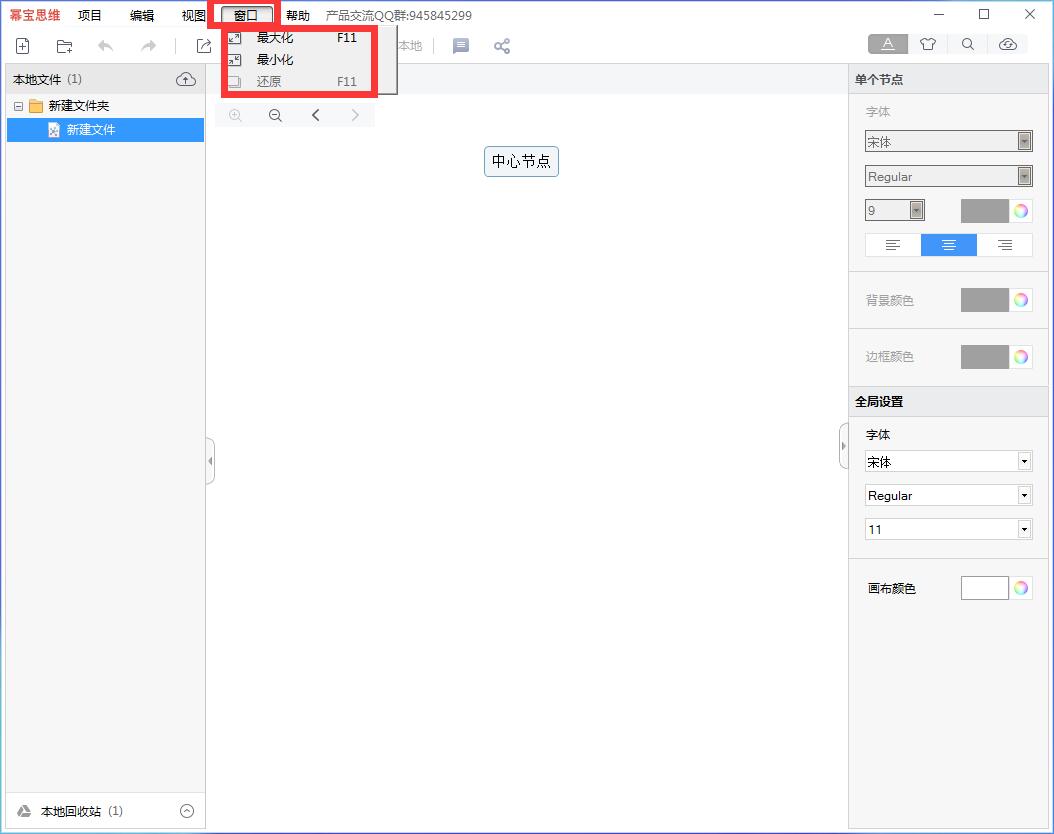Click the share icon in toolbar

click(502, 46)
